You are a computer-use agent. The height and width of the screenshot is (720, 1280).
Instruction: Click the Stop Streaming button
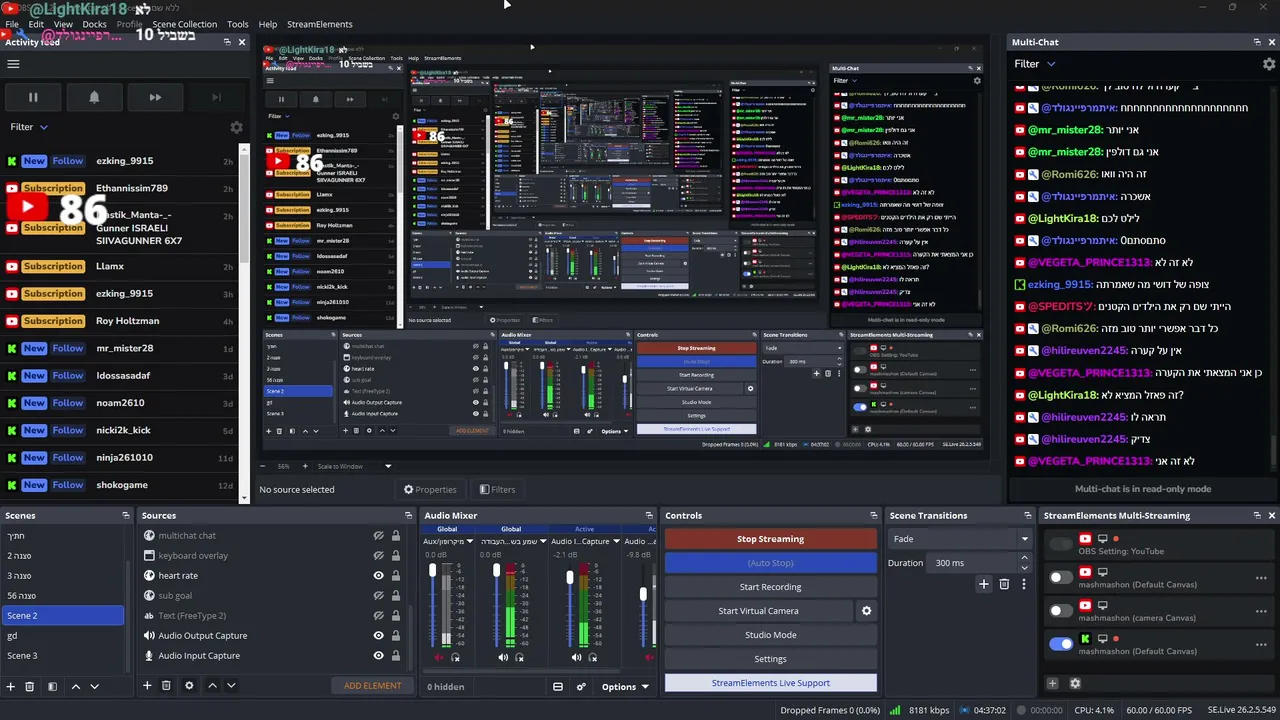coord(771,539)
